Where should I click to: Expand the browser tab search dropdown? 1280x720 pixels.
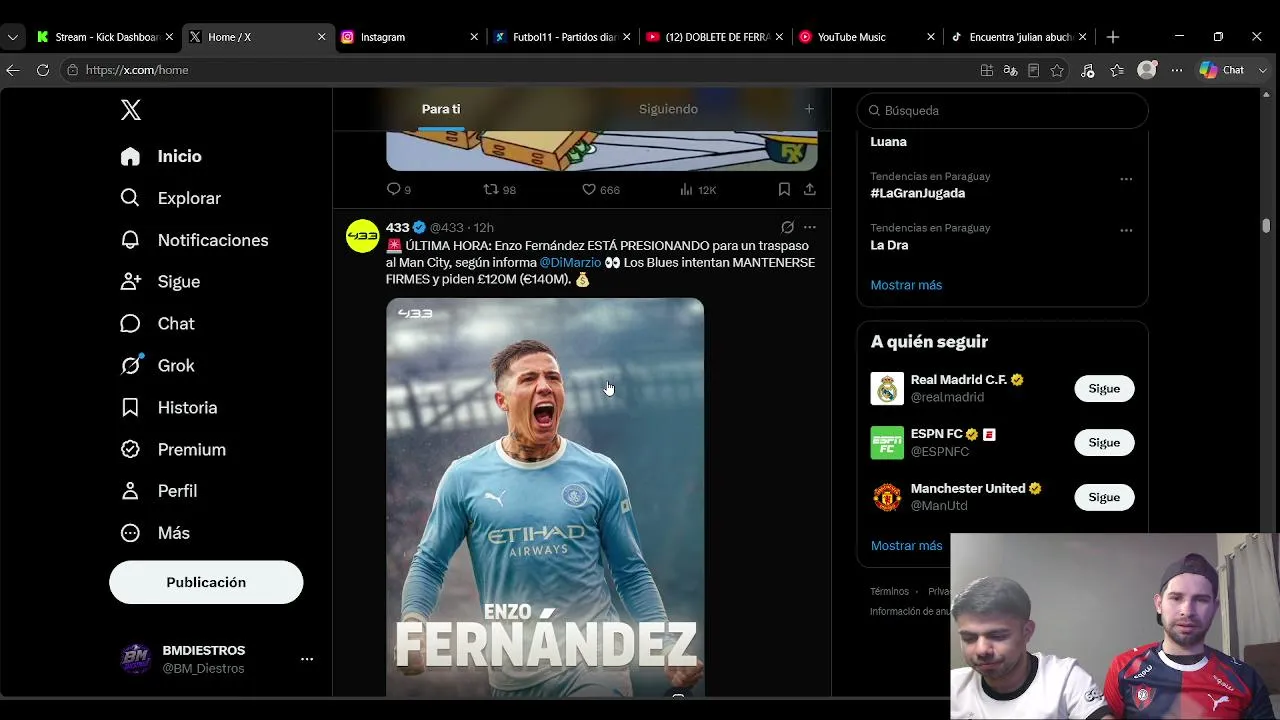point(13,37)
